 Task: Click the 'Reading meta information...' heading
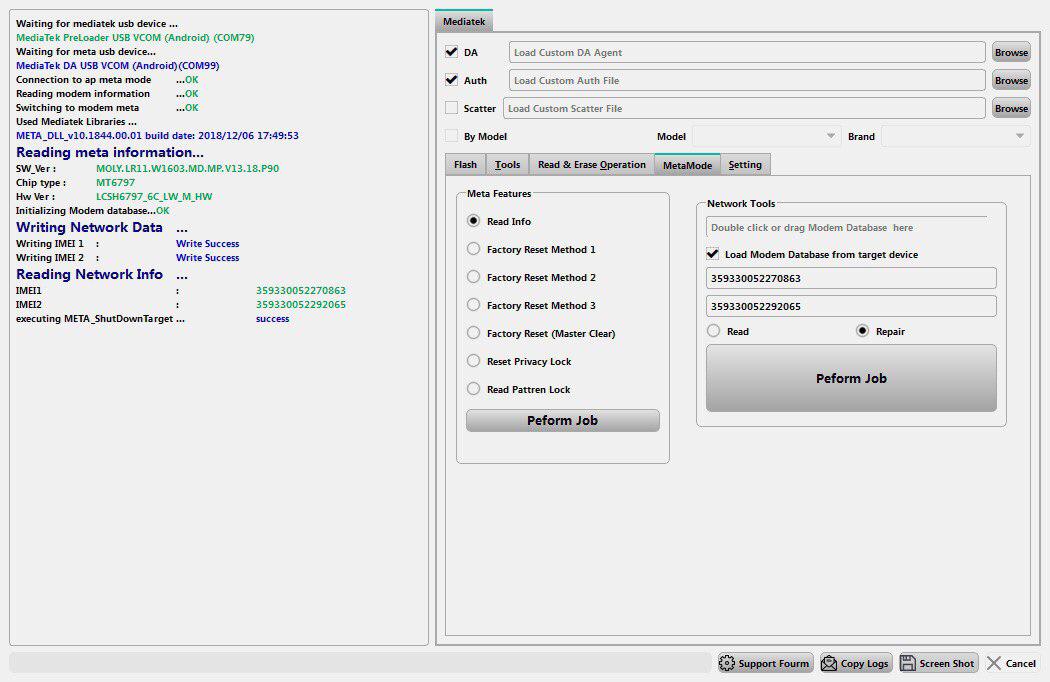(x=110, y=152)
